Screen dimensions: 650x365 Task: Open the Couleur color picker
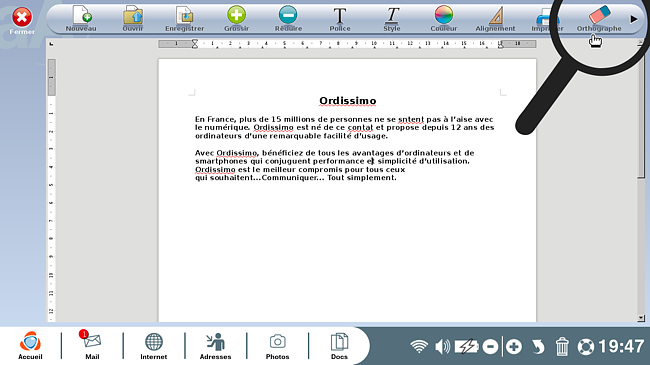point(444,19)
